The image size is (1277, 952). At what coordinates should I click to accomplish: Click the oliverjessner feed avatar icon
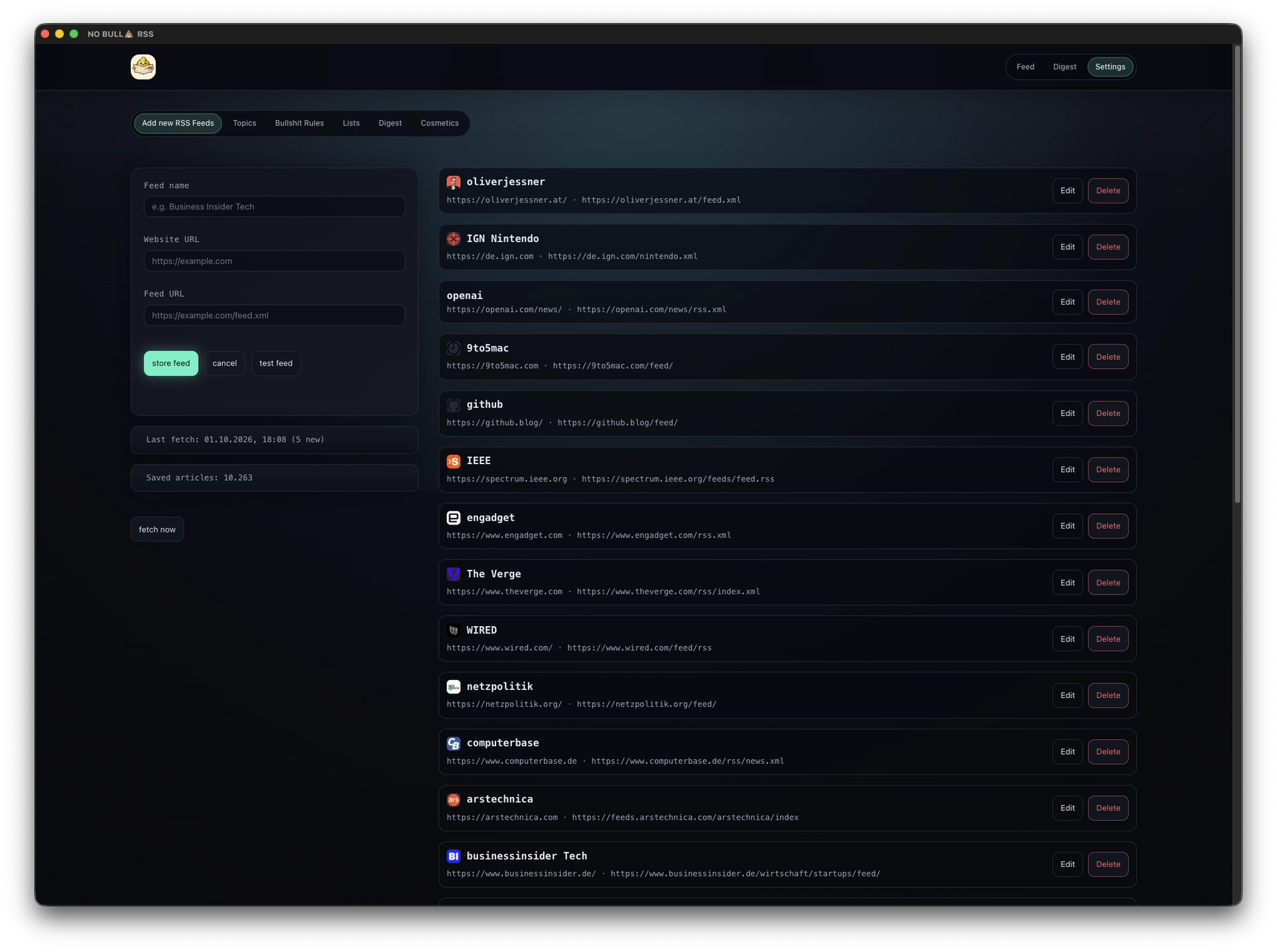coord(454,182)
